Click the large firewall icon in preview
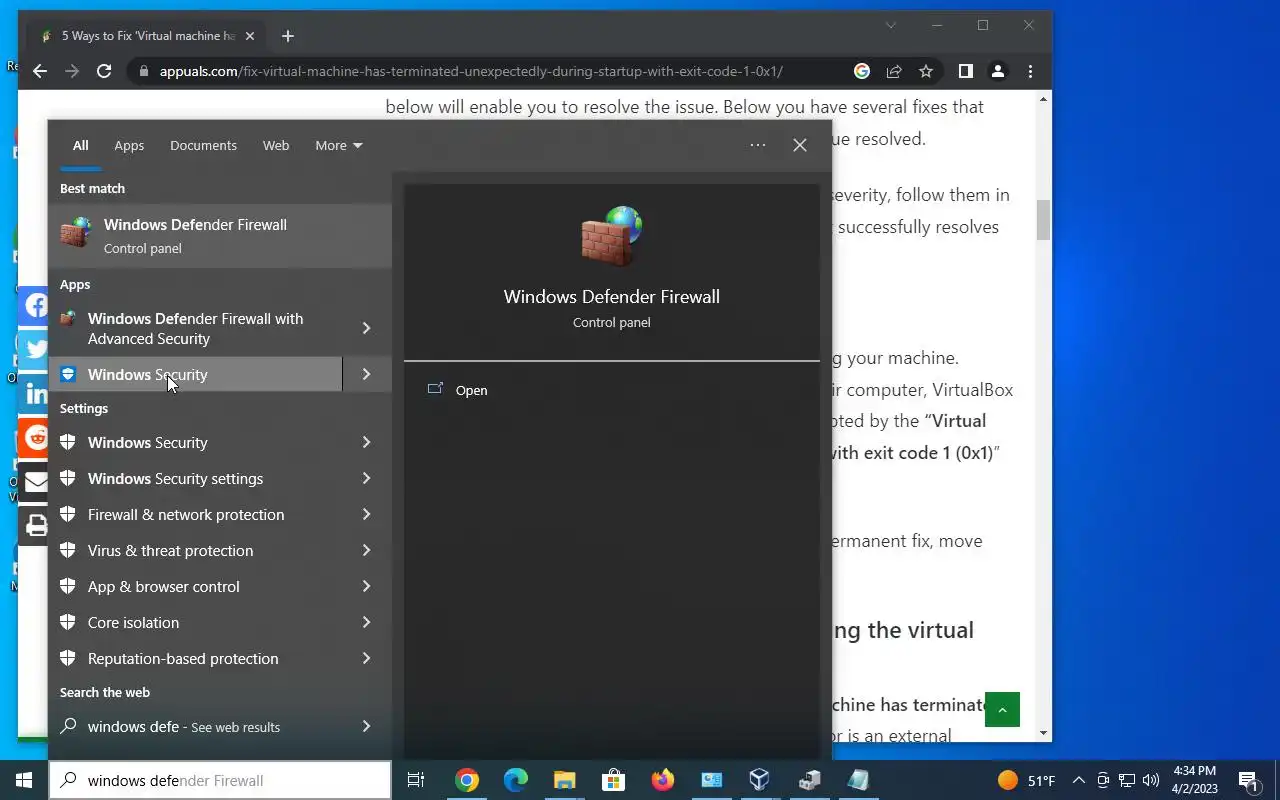The height and width of the screenshot is (800, 1280). 611,236
